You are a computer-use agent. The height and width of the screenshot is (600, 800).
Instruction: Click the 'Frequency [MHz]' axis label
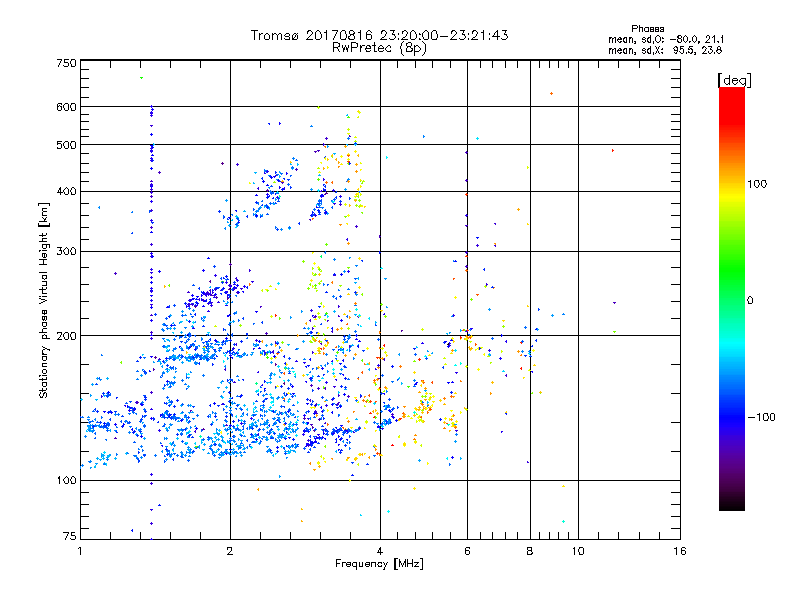[x=379, y=564]
